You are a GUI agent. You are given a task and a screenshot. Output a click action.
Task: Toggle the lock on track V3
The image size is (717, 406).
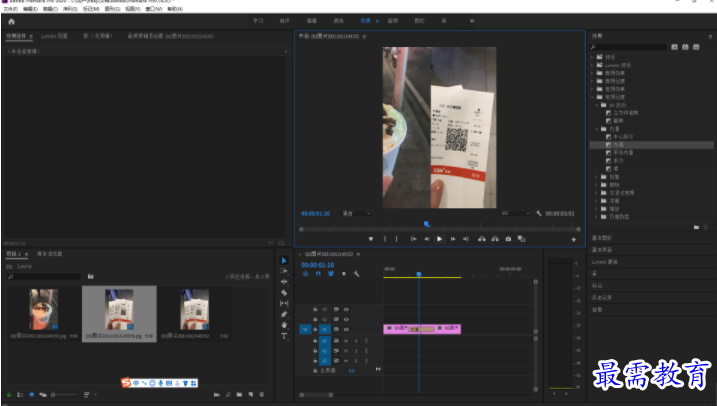pyautogui.click(x=315, y=310)
